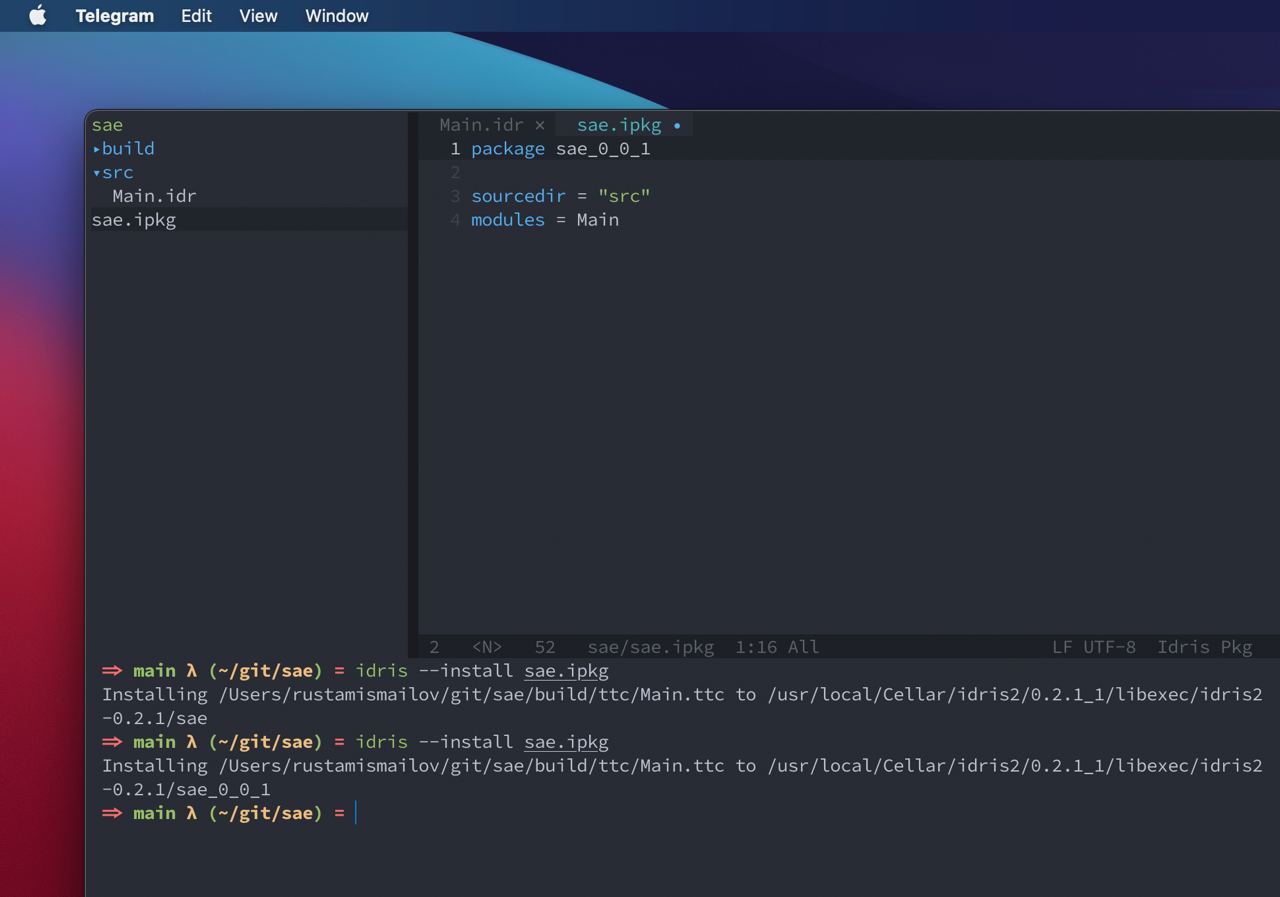Screen dimensions: 1280x897
Task: Open the Apple menu
Action: click(37, 16)
